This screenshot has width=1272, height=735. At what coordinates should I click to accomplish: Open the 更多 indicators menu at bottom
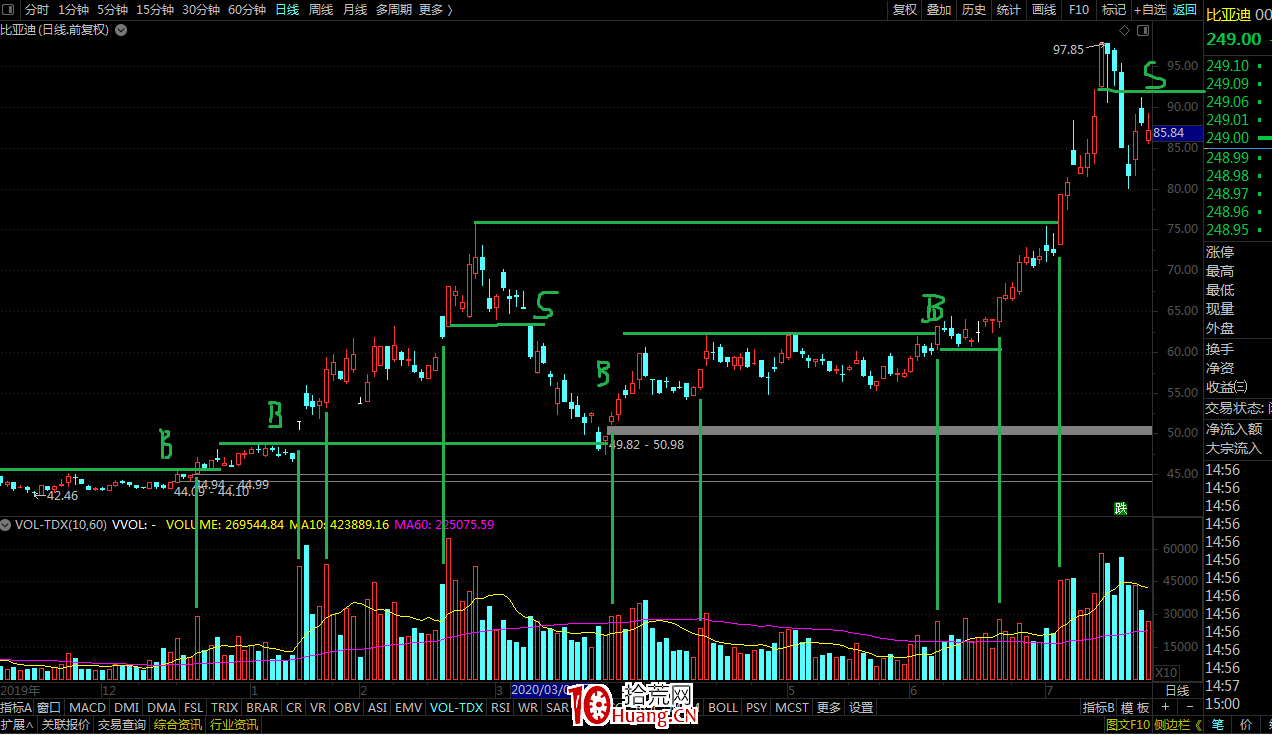pyautogui.click(x=829, y=707)
